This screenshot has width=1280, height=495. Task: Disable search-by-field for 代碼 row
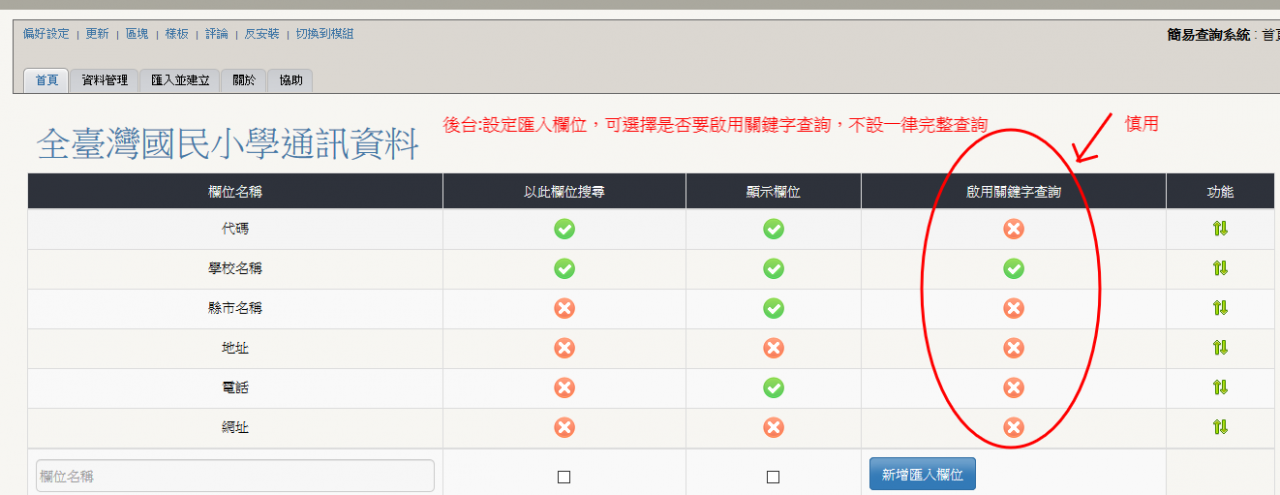pyautogui.click(x=564, y=229)
